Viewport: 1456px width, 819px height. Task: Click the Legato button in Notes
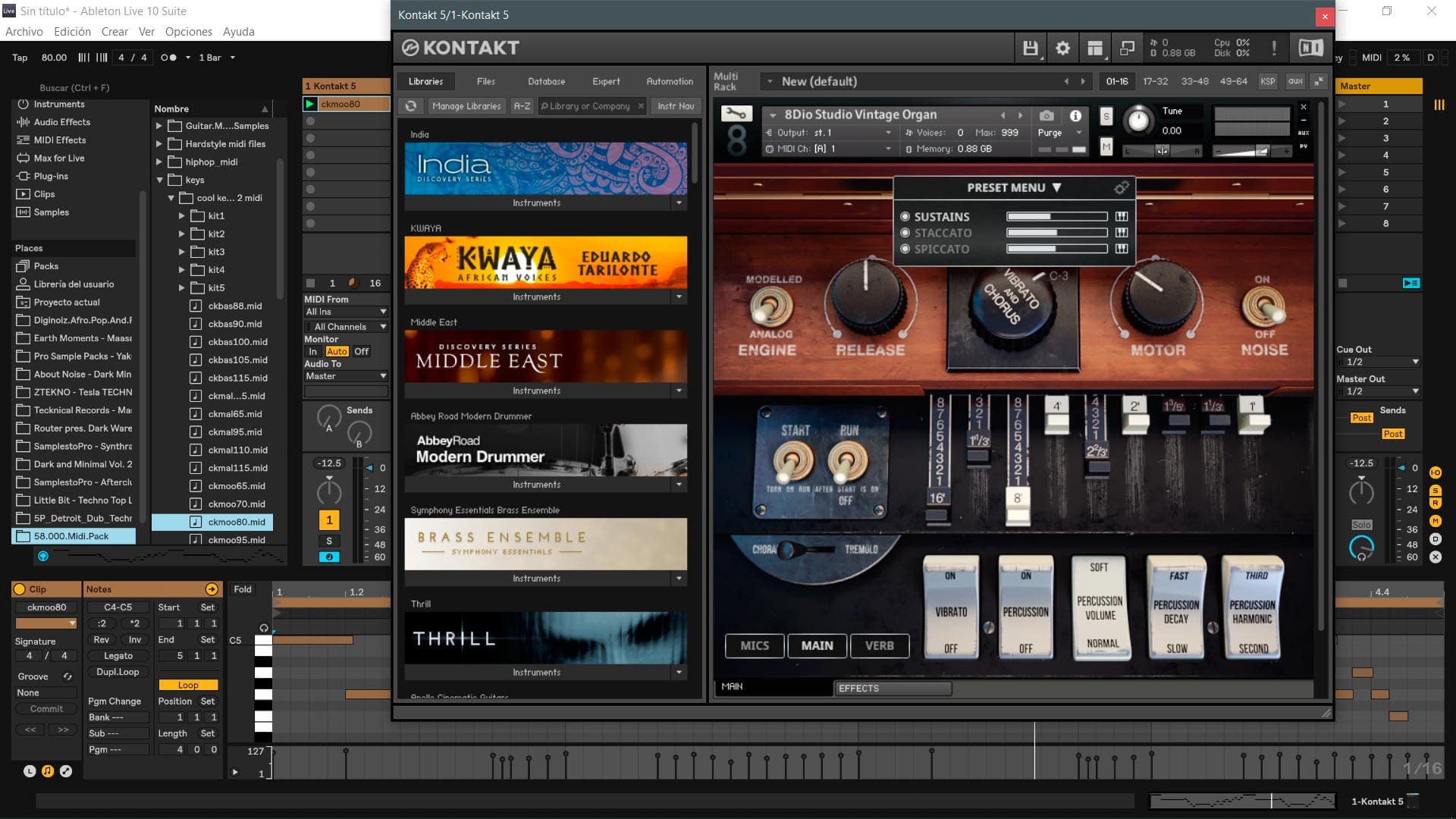click(x=118, y=656)
